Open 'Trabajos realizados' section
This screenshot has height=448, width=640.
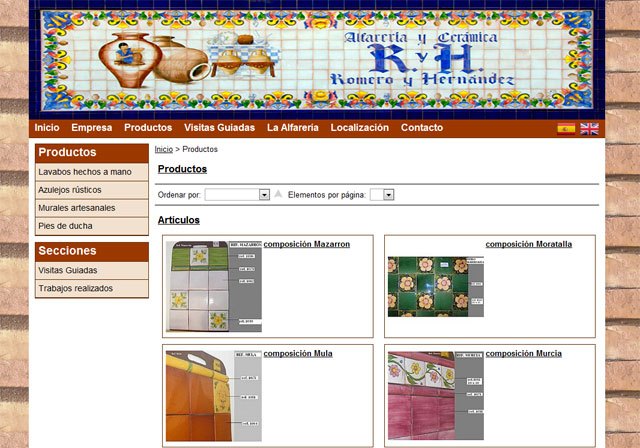click(76, 288)
